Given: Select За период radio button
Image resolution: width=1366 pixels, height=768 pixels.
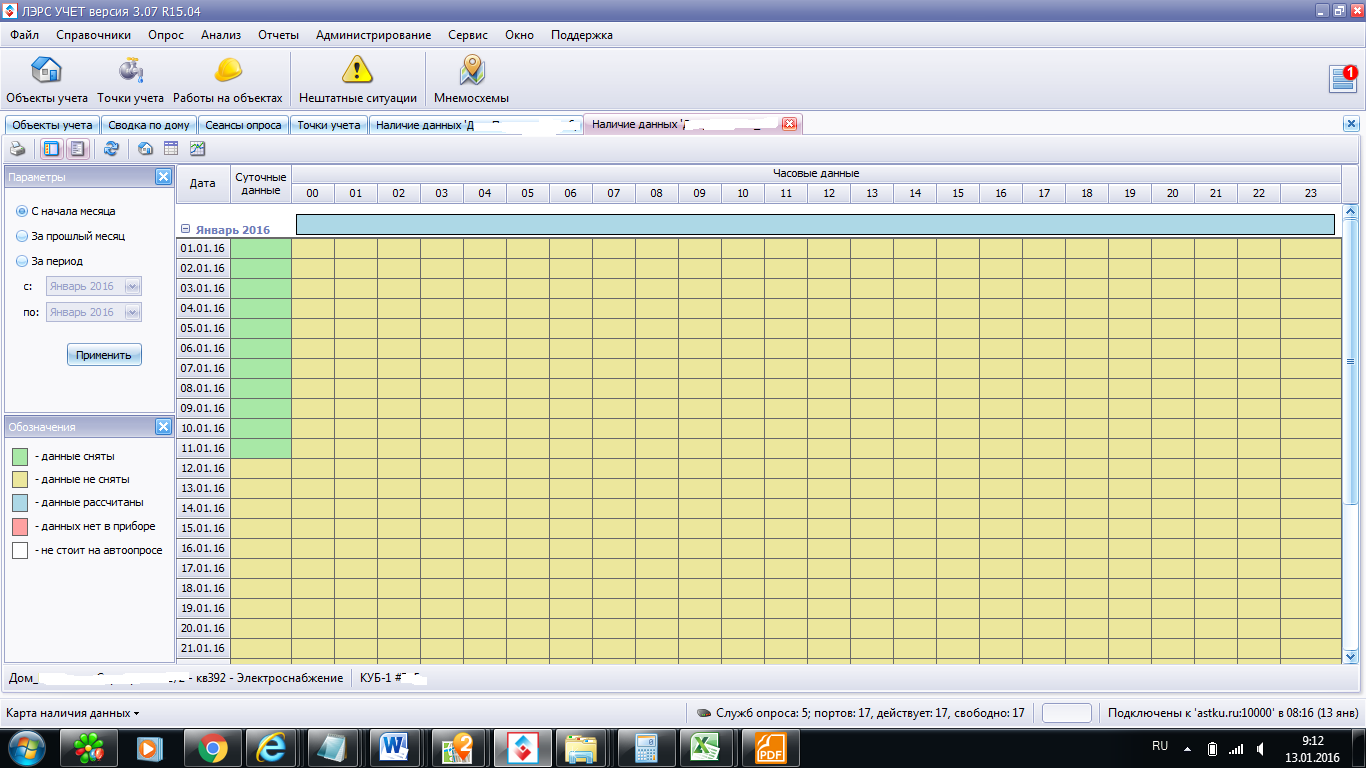Looking at the screenshot, I should (22, 262).
